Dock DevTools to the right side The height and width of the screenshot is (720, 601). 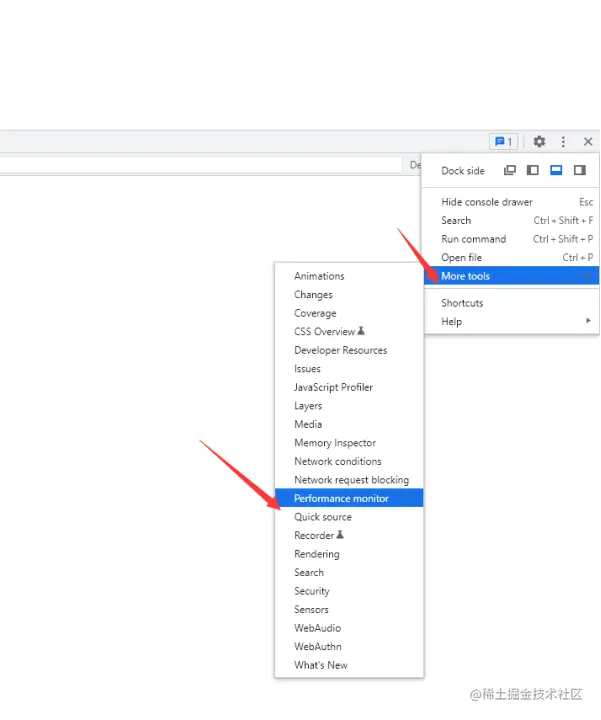[x=579, y=170]
